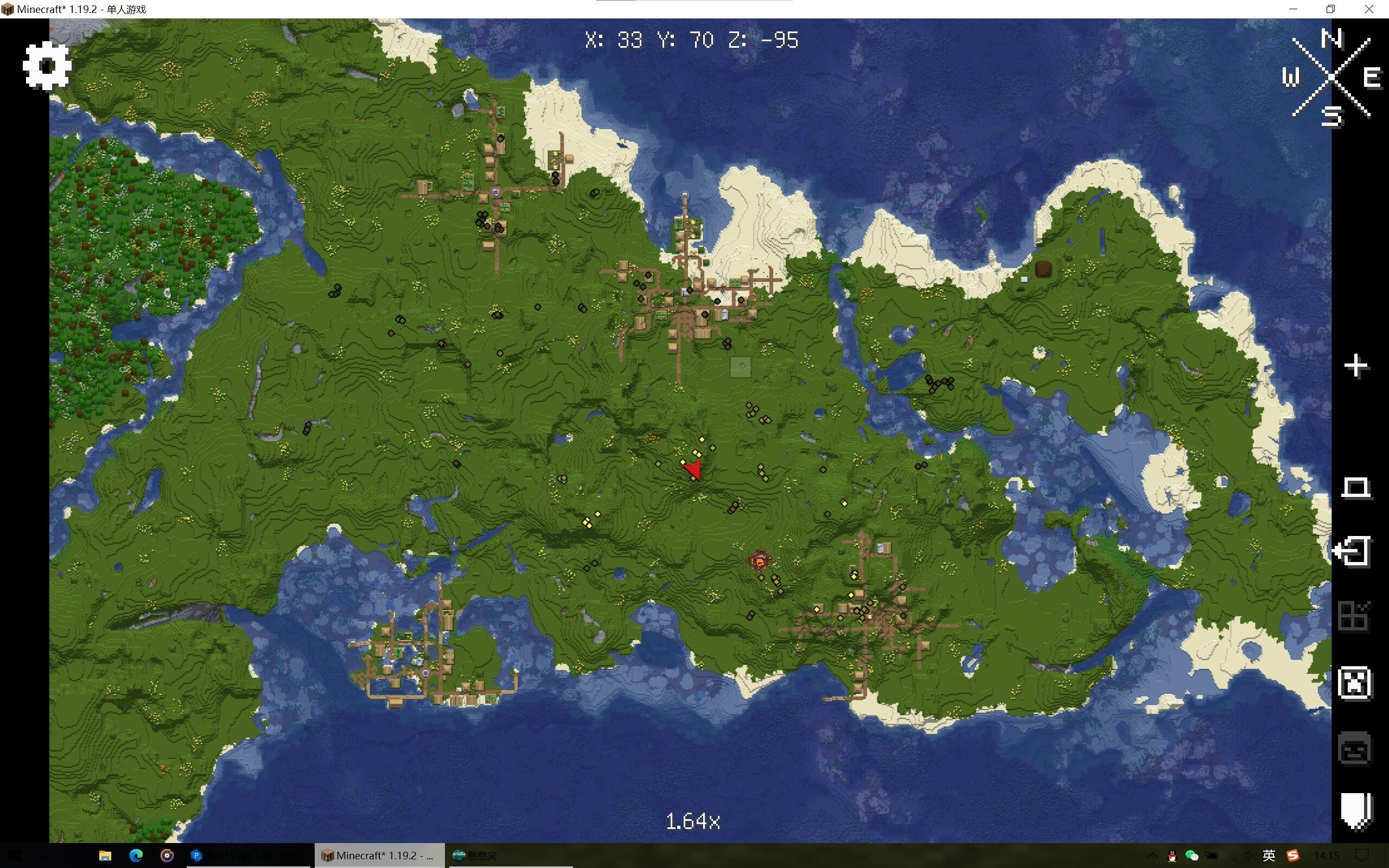Switch to Plain Craft Launcher taskbar item

pos(247,856)
